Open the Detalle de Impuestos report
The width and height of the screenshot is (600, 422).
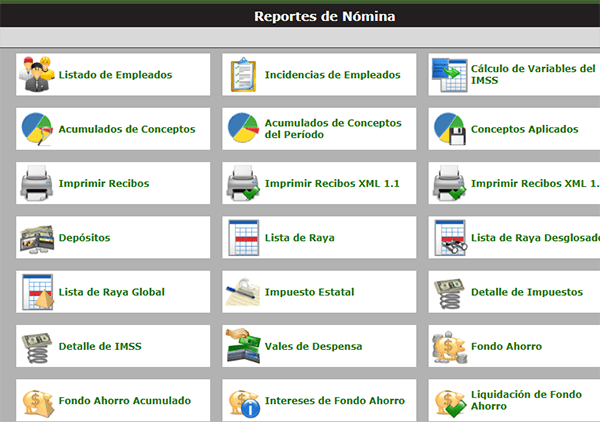(x=526, y=292)
